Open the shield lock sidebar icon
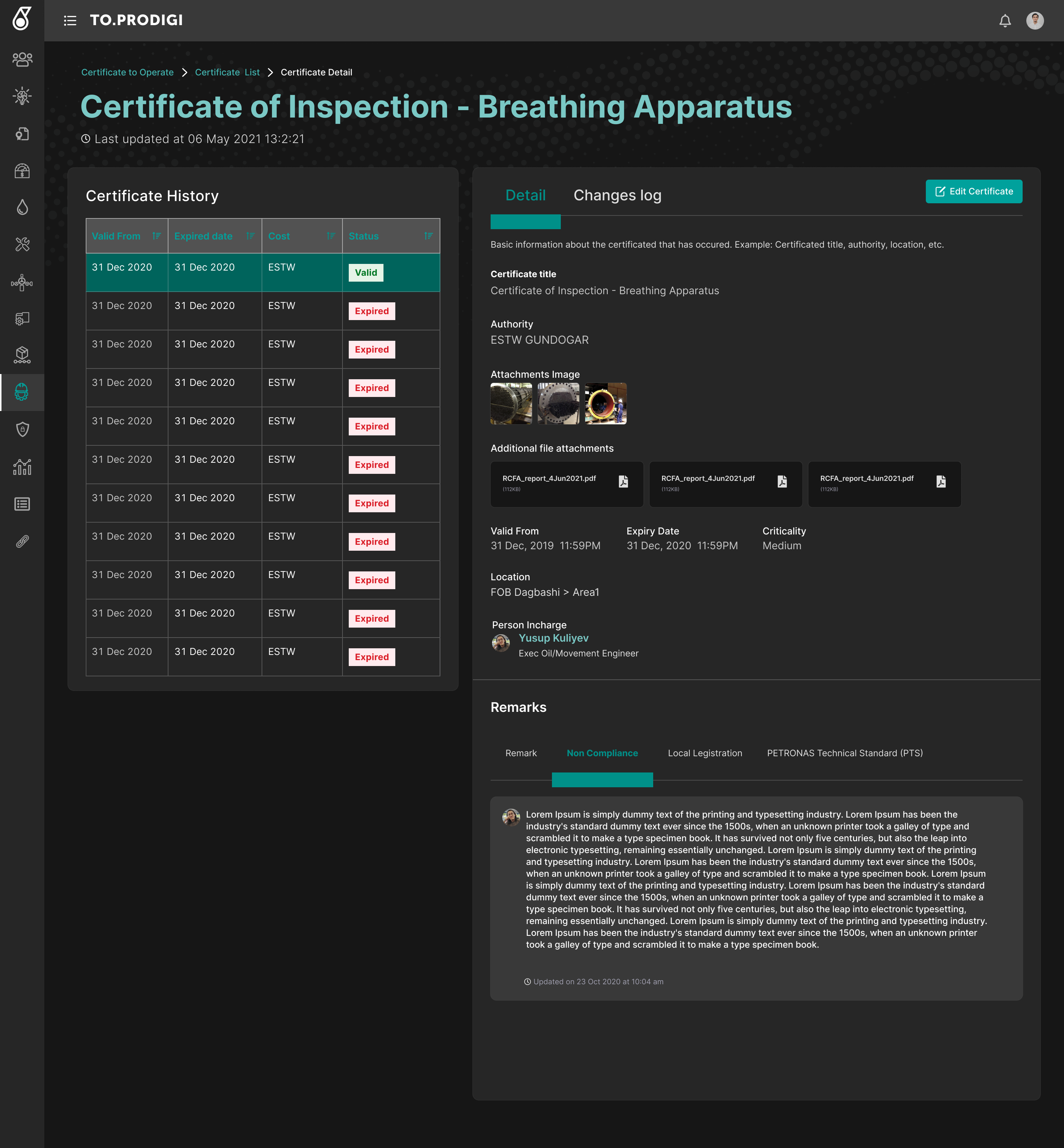1064x1148 pixels. coord(22,429)
